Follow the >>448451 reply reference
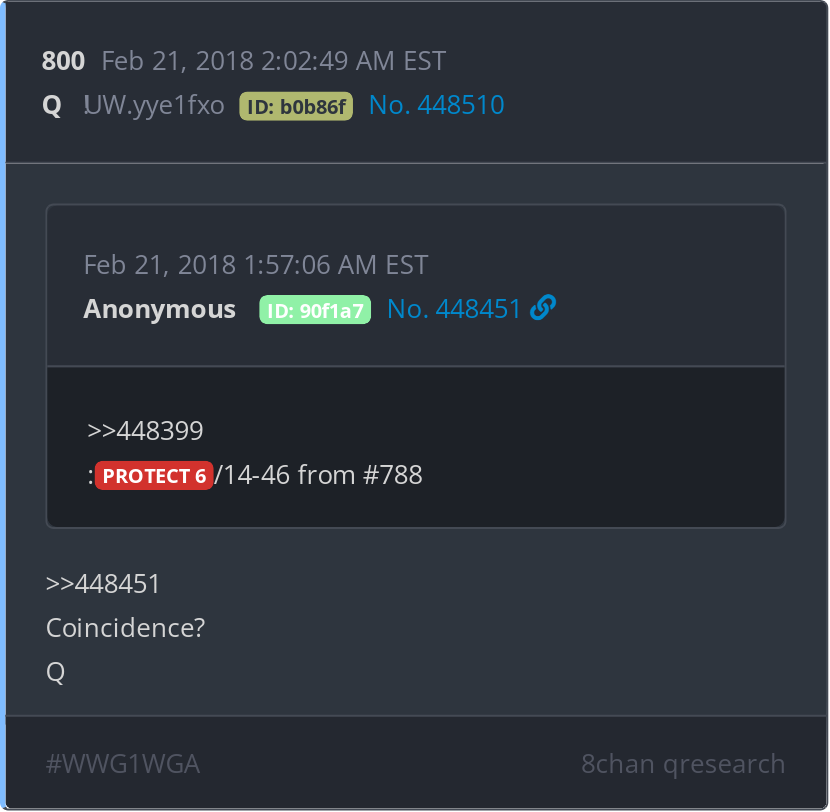The height and width of the screenshot is (812, 830). coord(103,584)
